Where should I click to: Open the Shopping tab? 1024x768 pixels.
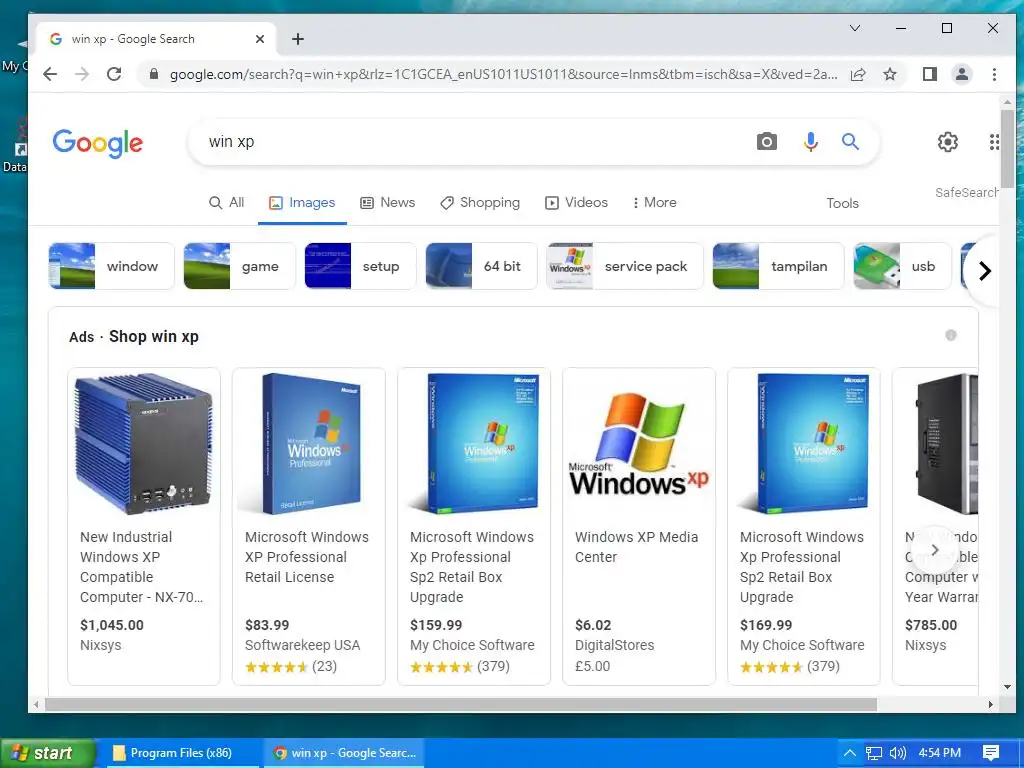[480, 202]
